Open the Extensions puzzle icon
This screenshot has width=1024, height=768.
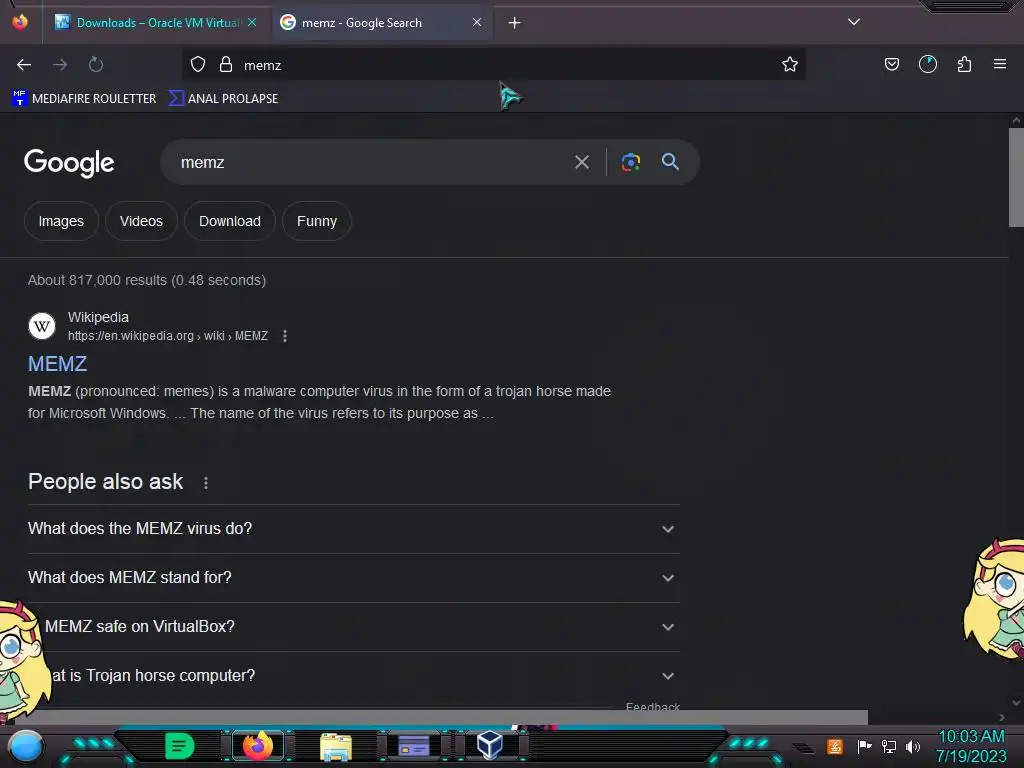[x=964, y=65]
